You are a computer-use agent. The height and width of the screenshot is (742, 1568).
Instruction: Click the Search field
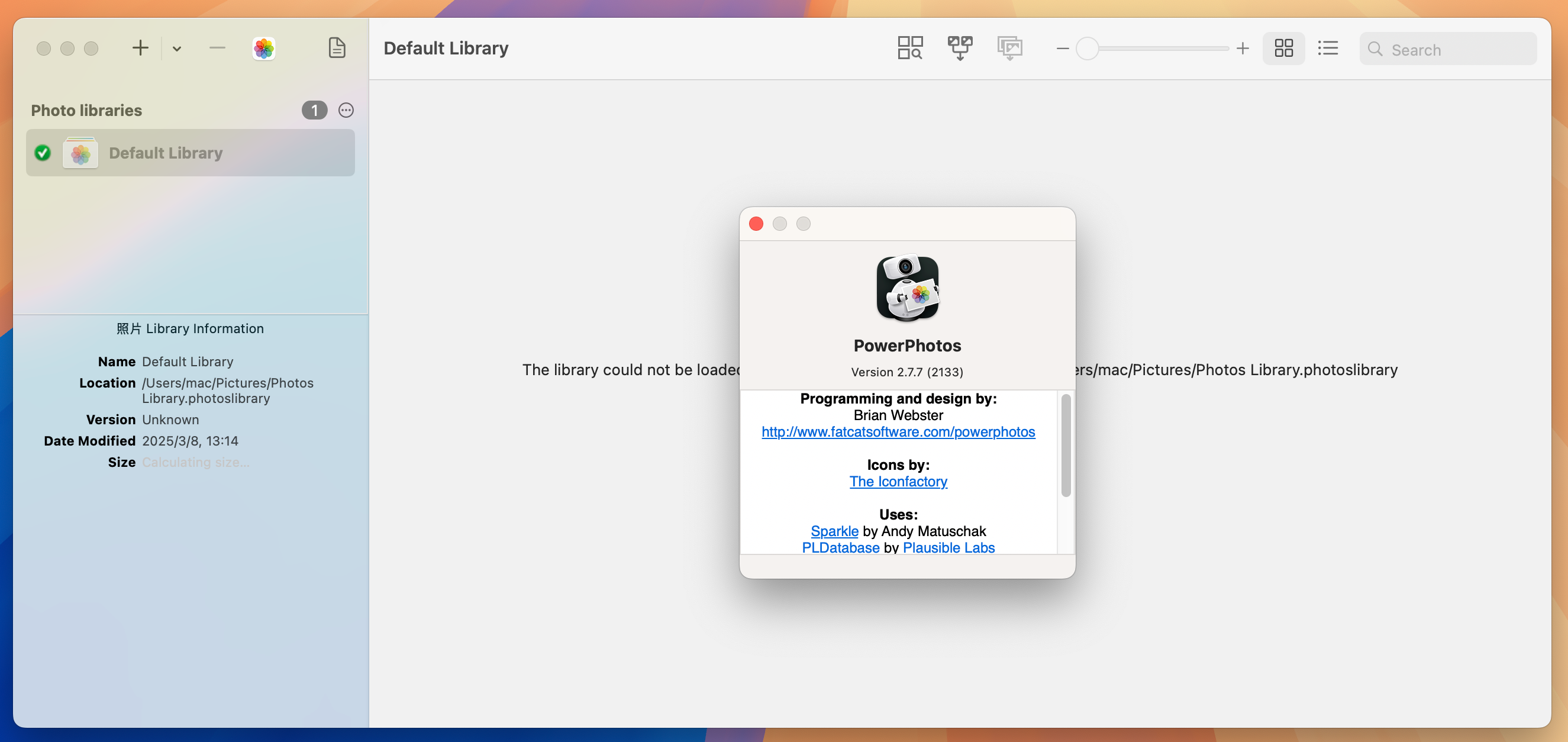(1448, 49)
